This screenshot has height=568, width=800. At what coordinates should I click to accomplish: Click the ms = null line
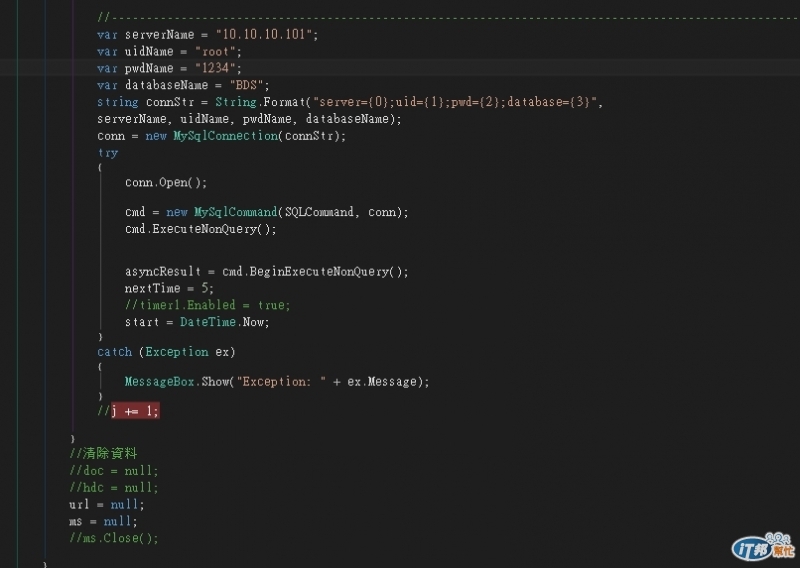103,521
